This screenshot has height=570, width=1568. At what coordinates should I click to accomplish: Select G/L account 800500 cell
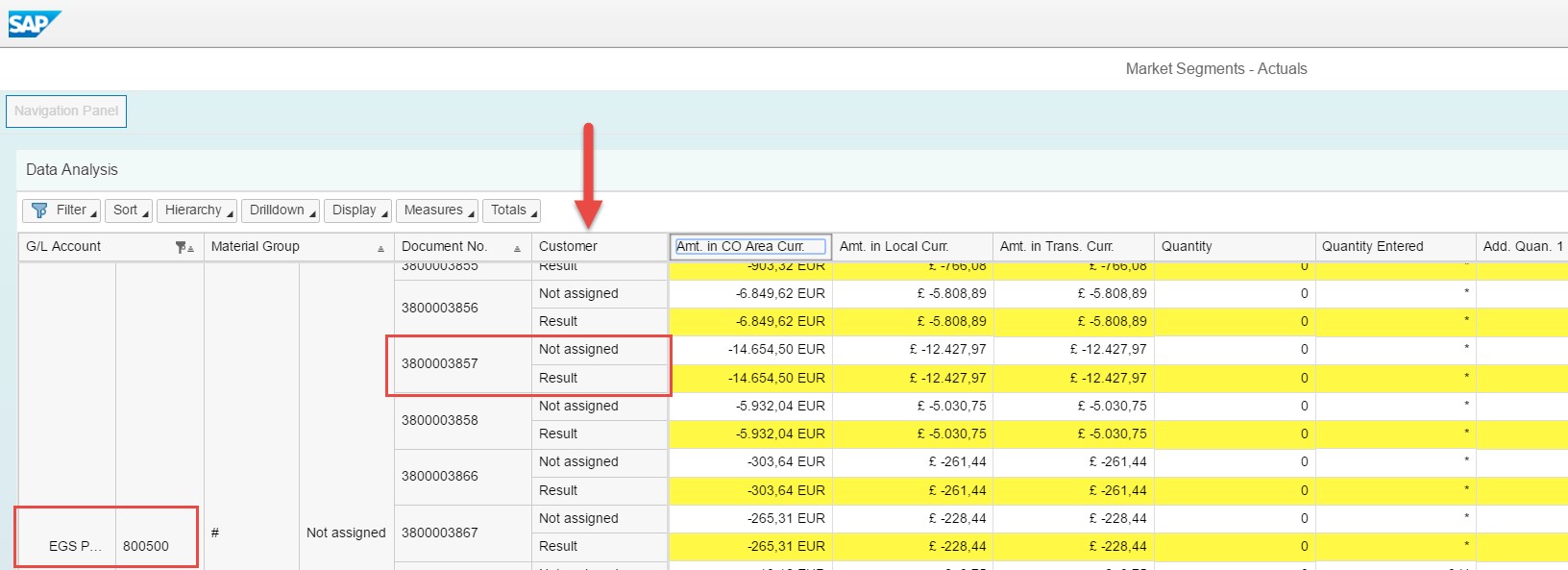tap(146, 546)
